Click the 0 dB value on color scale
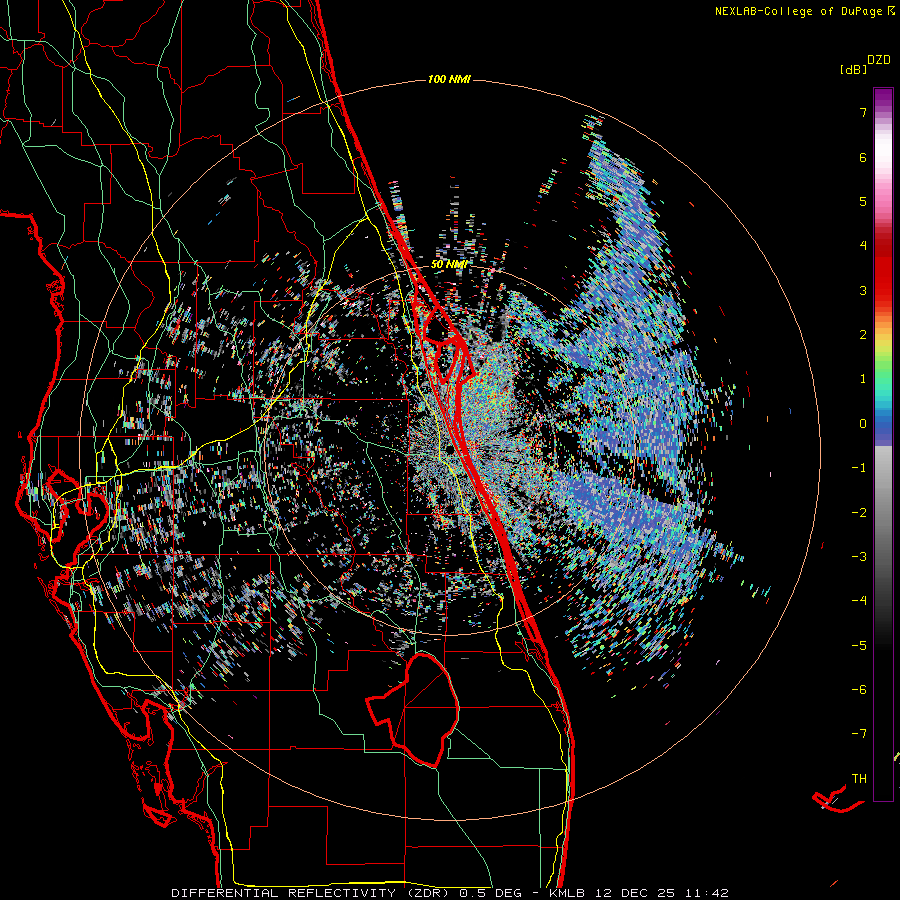The height and width of the screenshot is (900, 900). pyautogui.click(x=863, y=424)
